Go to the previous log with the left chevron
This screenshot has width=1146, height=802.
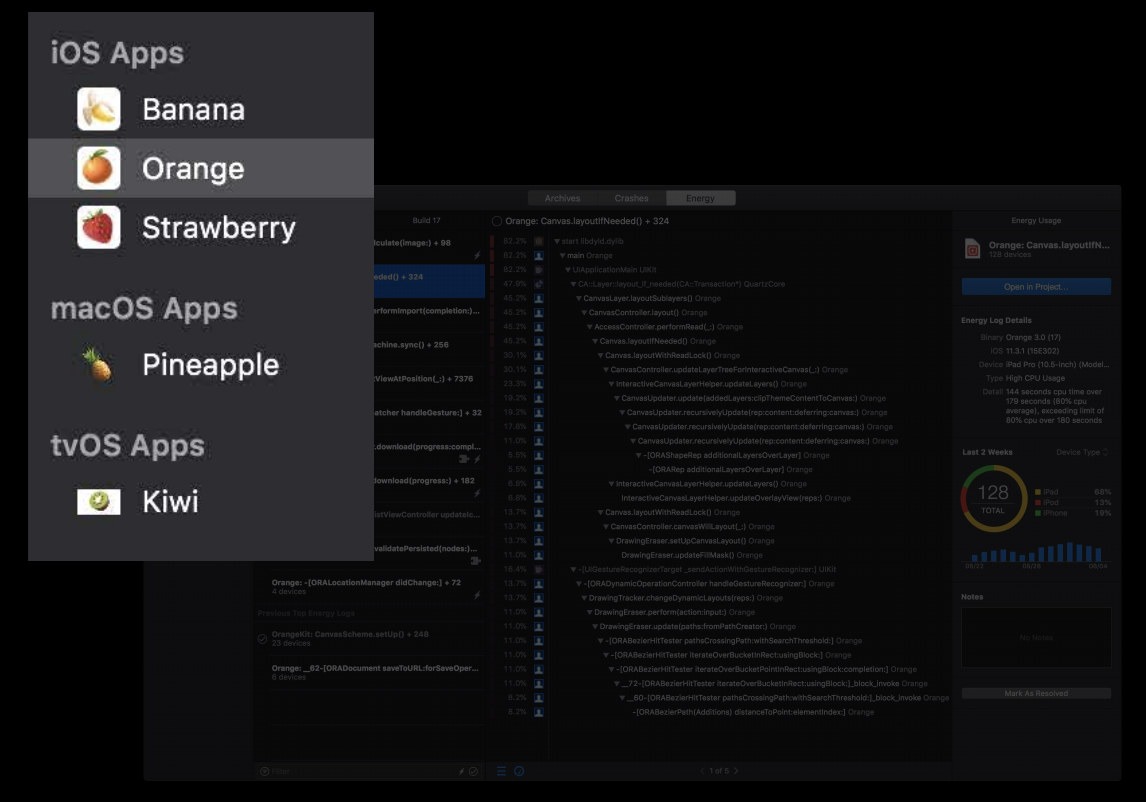point(702,771)
